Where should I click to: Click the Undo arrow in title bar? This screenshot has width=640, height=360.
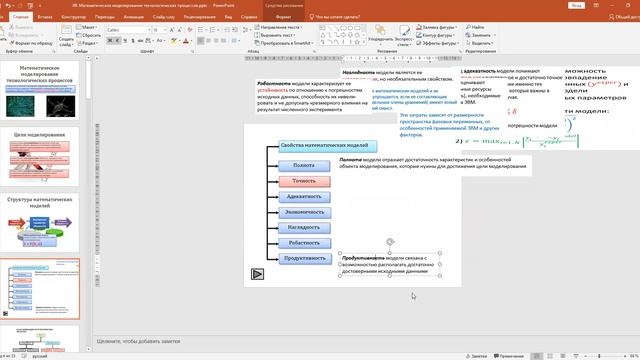point(8,6)
